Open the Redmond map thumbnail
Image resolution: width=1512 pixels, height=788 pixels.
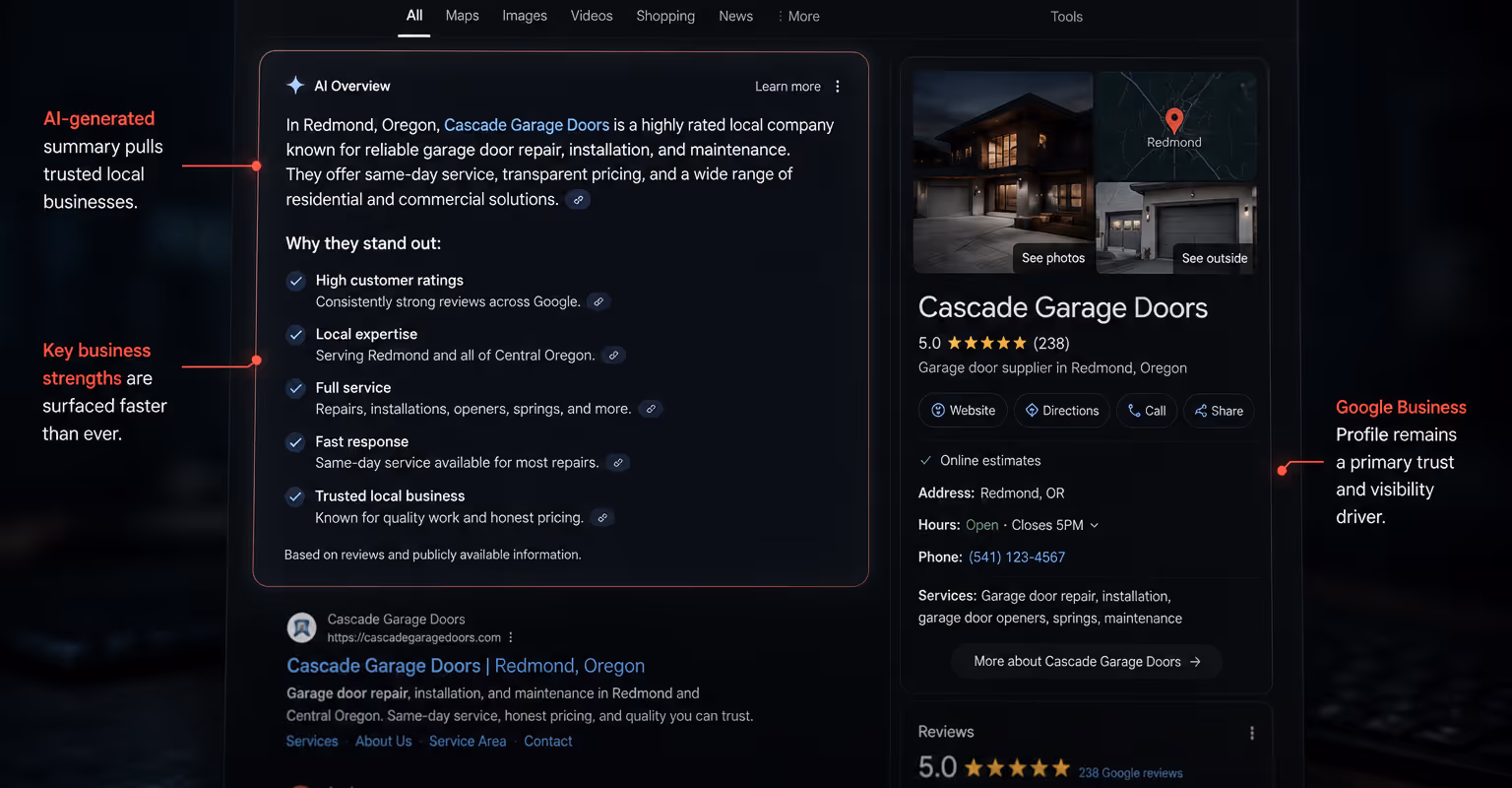[1176, 125]
